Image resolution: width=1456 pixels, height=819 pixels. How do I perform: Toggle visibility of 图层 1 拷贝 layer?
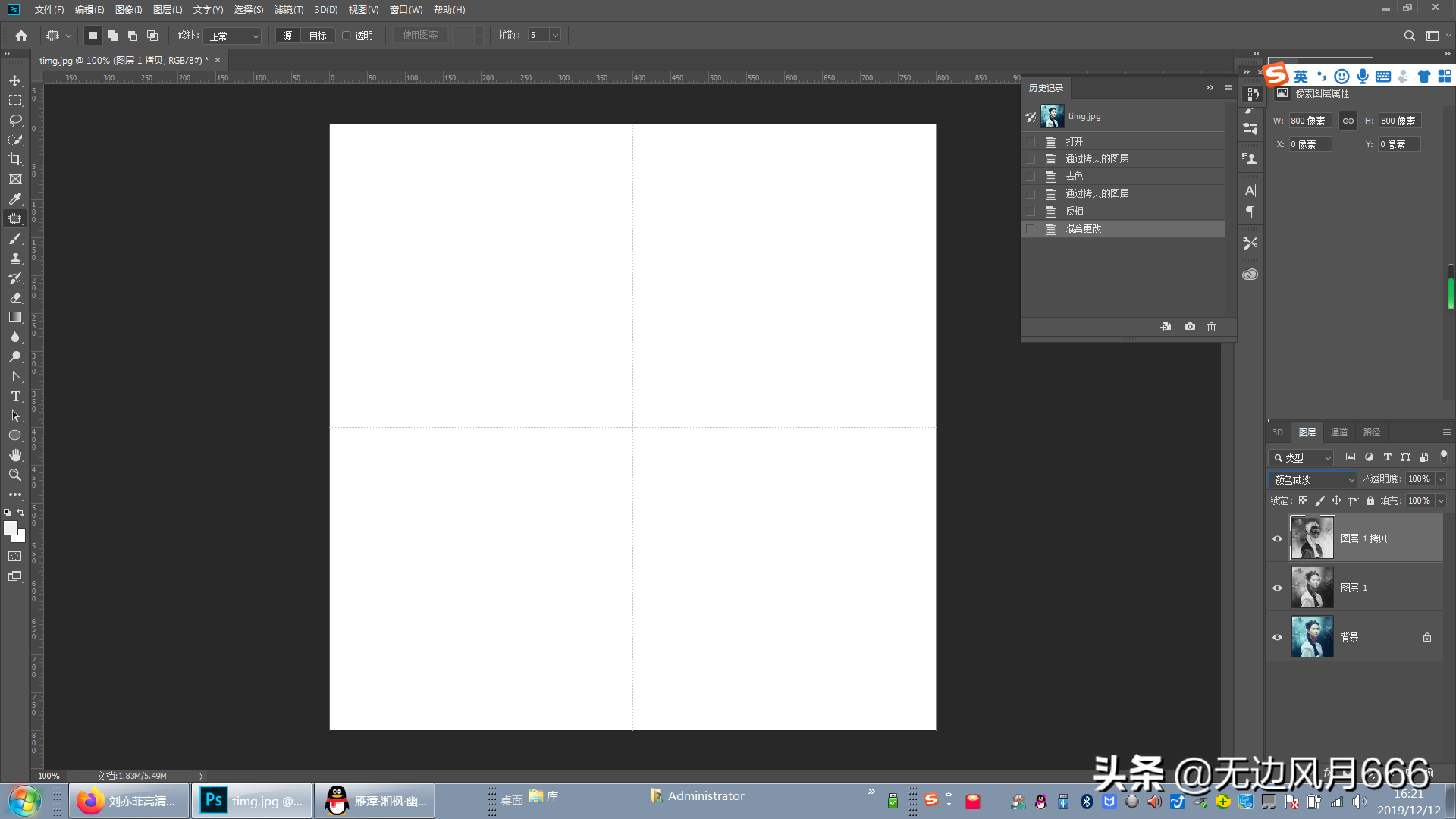pyautogui.click(x=1277, y=538)
